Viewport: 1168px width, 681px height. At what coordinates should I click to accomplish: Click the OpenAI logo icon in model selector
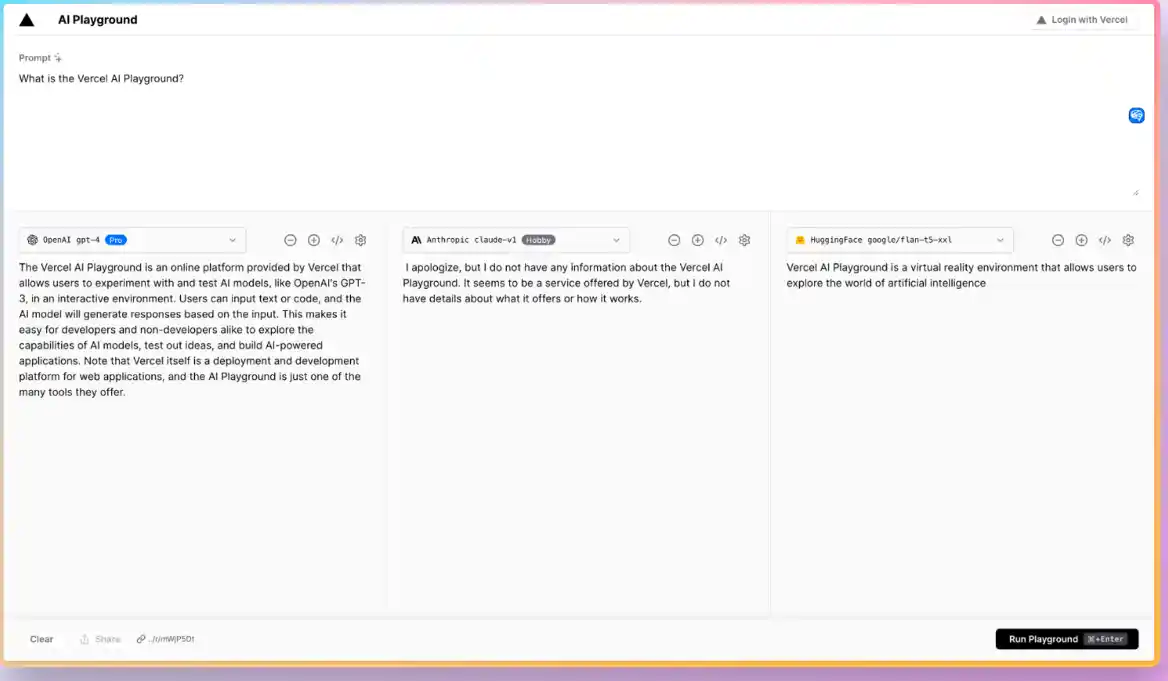pos(32,240)
